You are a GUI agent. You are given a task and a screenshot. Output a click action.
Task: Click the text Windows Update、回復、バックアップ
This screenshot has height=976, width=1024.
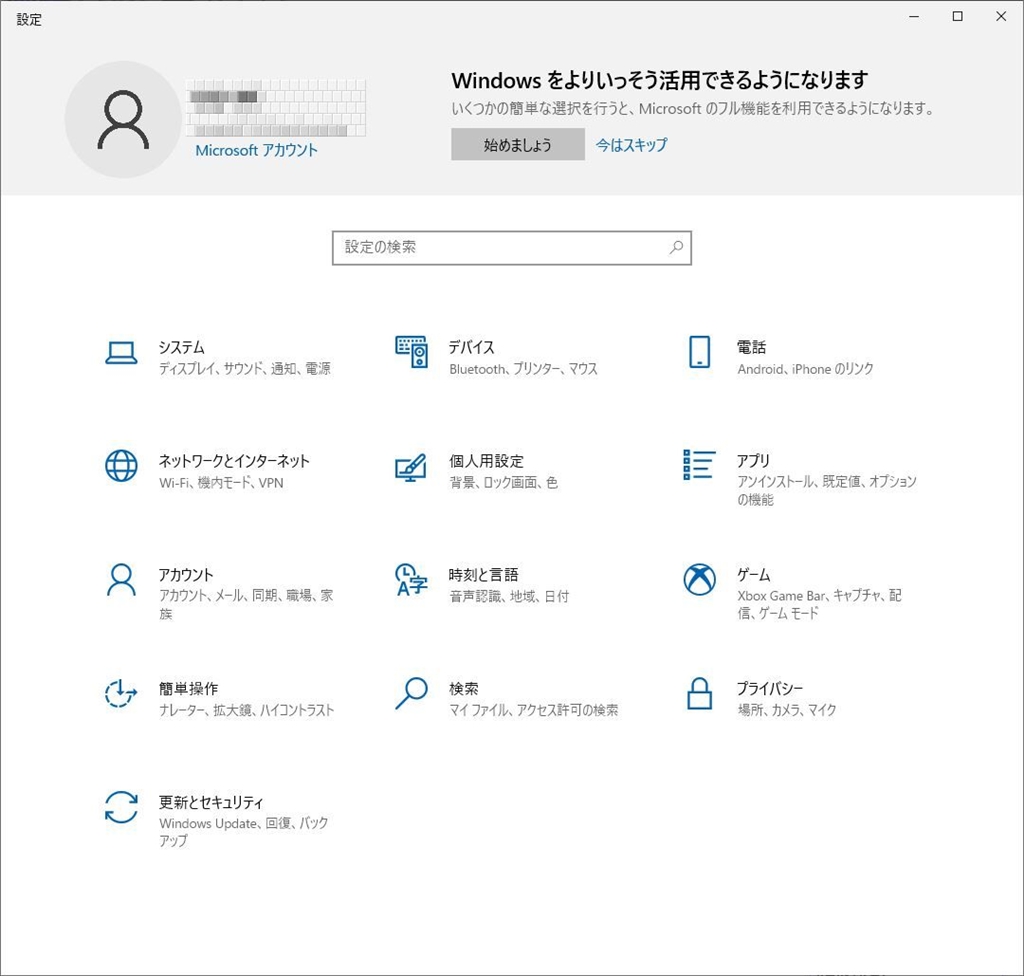click(244, 832)
